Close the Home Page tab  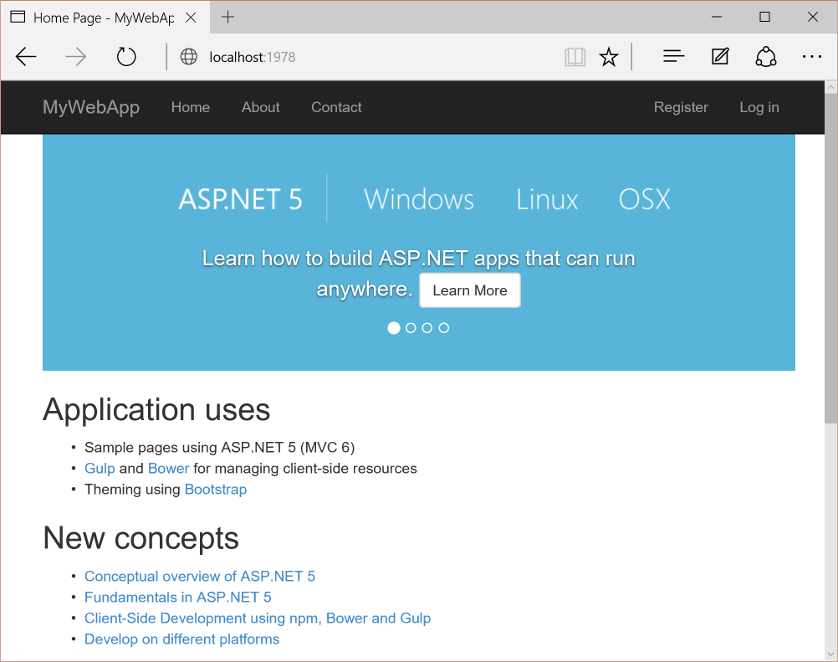190,18
